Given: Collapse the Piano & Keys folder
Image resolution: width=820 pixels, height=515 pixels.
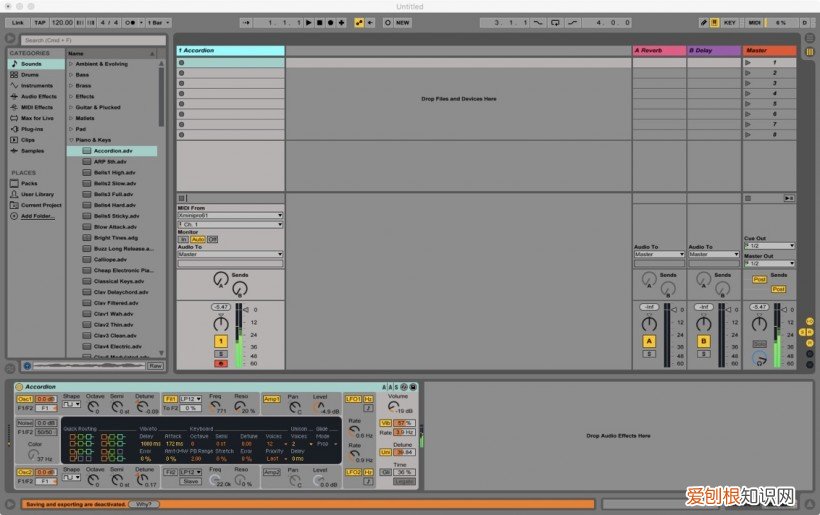Looking at the screenshot, I should (x=71, y=140).
